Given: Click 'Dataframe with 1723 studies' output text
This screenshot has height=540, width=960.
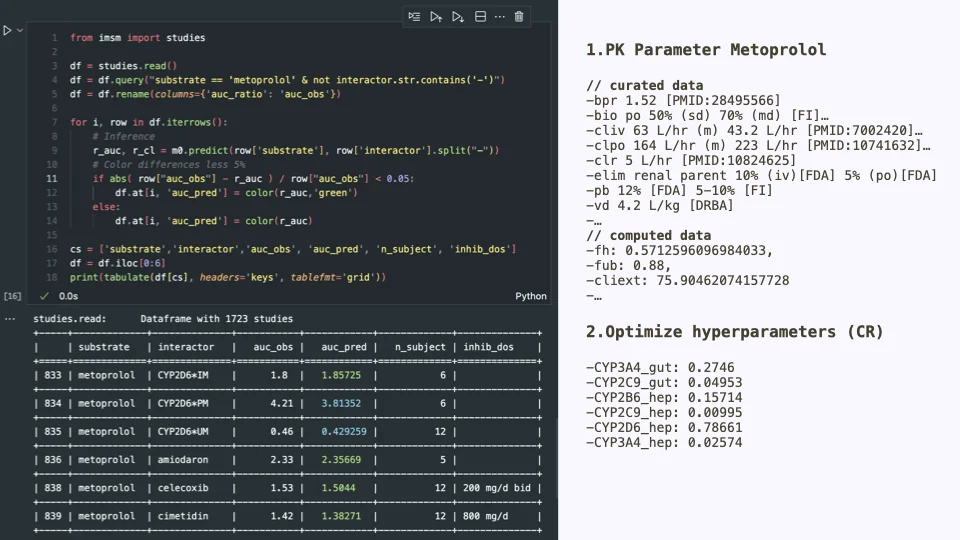Looking at the screenshot, I should (x=217, y=318).
